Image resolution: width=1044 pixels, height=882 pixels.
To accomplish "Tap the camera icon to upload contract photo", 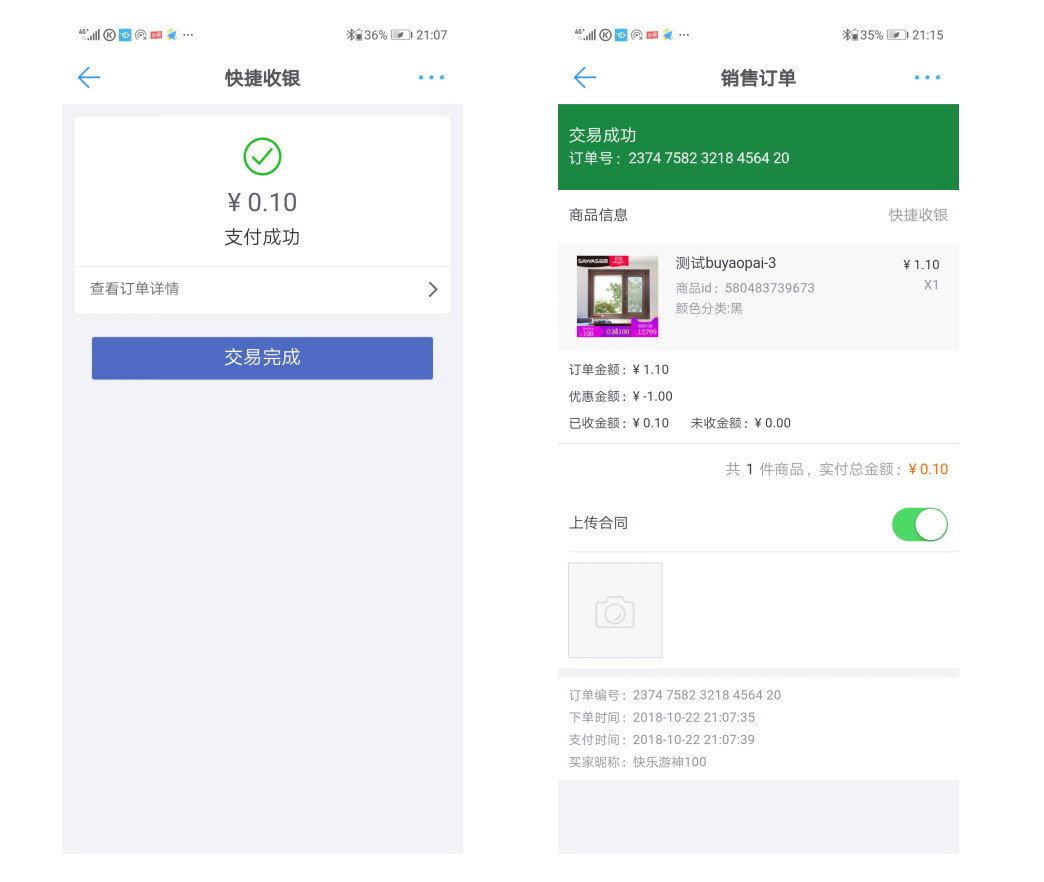I will [x=615, y=610].
